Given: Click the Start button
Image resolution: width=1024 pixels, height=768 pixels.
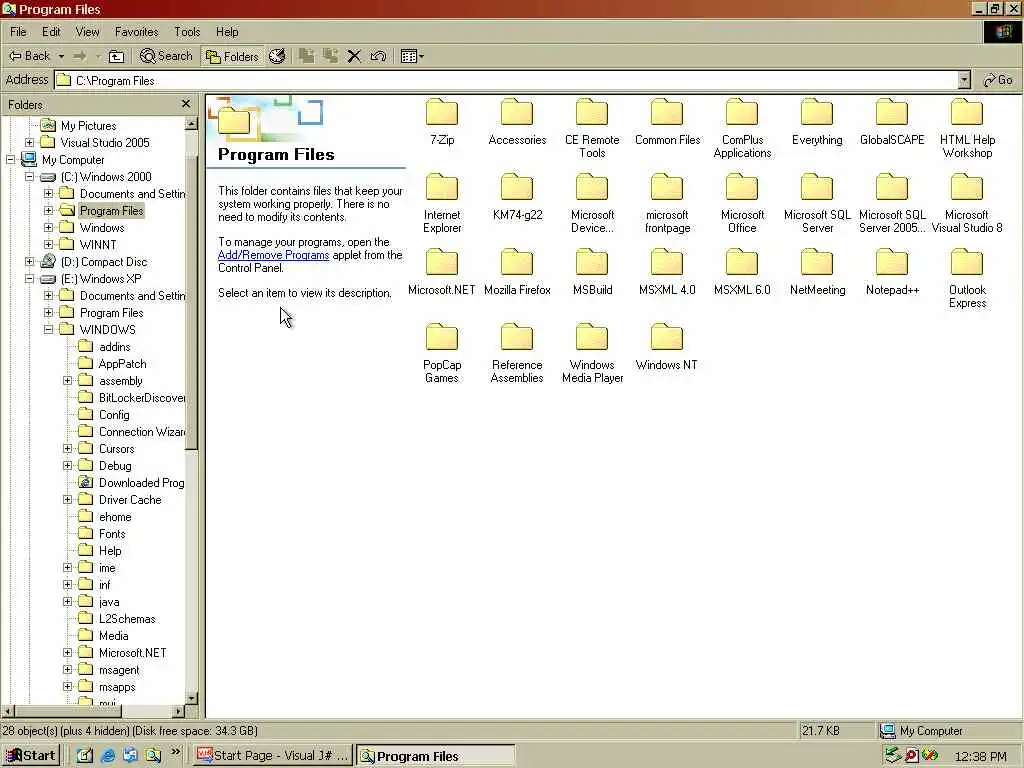Looking at the screenshot, I should (x=31, y=756).
